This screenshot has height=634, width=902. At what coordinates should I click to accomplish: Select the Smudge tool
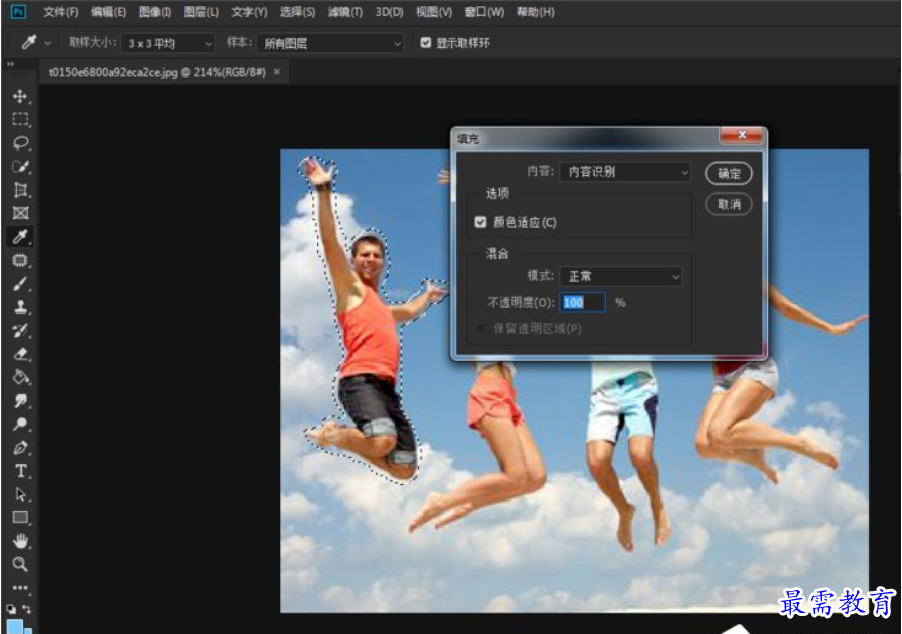(x=21, y=400)
